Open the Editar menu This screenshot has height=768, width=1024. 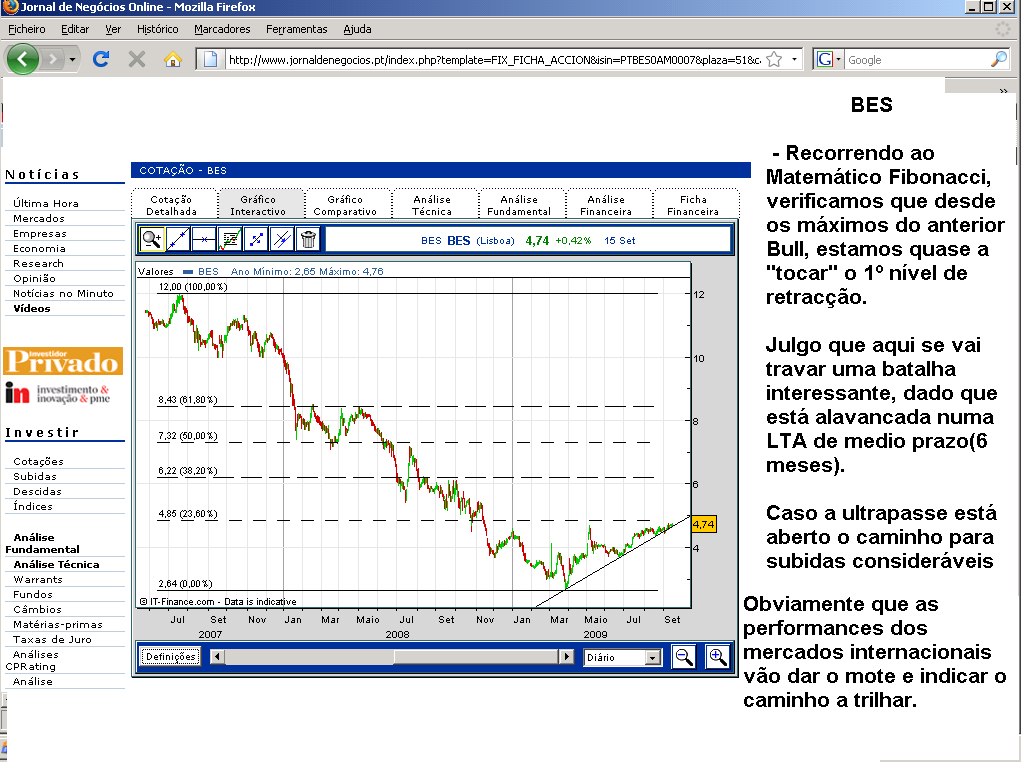(x=75, y=29)
